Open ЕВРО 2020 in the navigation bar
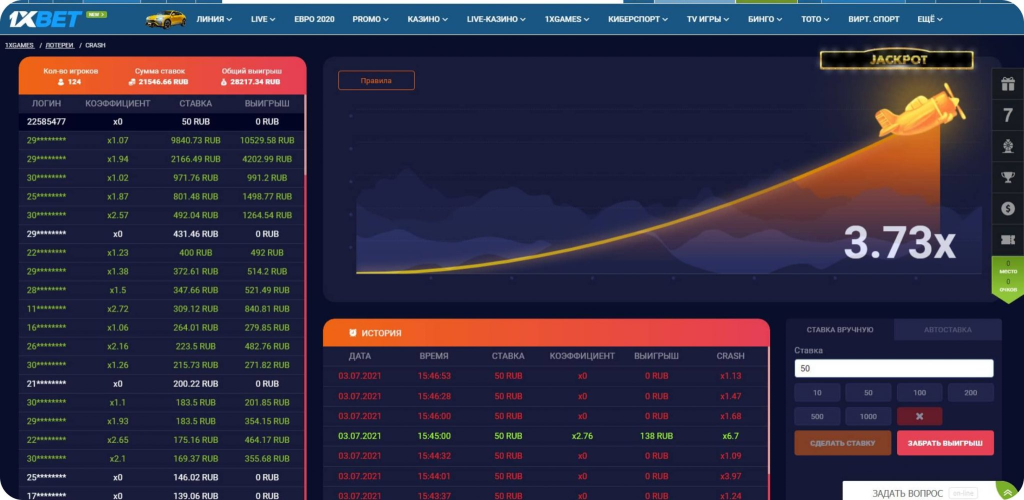This screenshot has height=500, width=1024. pyautogui.click(x=314, y=19)
